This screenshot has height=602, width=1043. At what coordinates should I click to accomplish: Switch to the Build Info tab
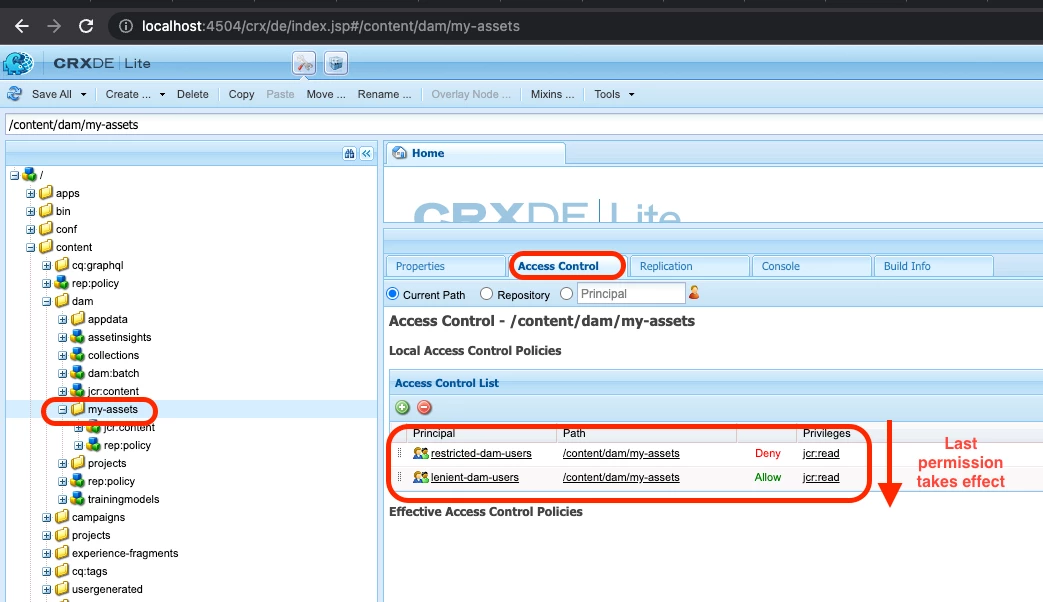[x=933, y=266]
